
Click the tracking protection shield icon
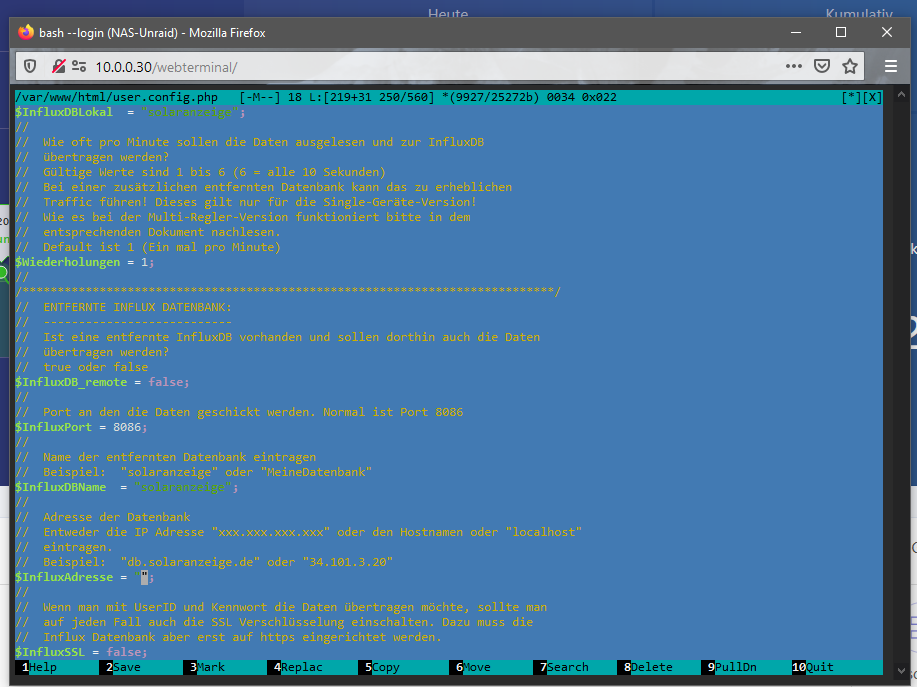click(x=30, y=67)
